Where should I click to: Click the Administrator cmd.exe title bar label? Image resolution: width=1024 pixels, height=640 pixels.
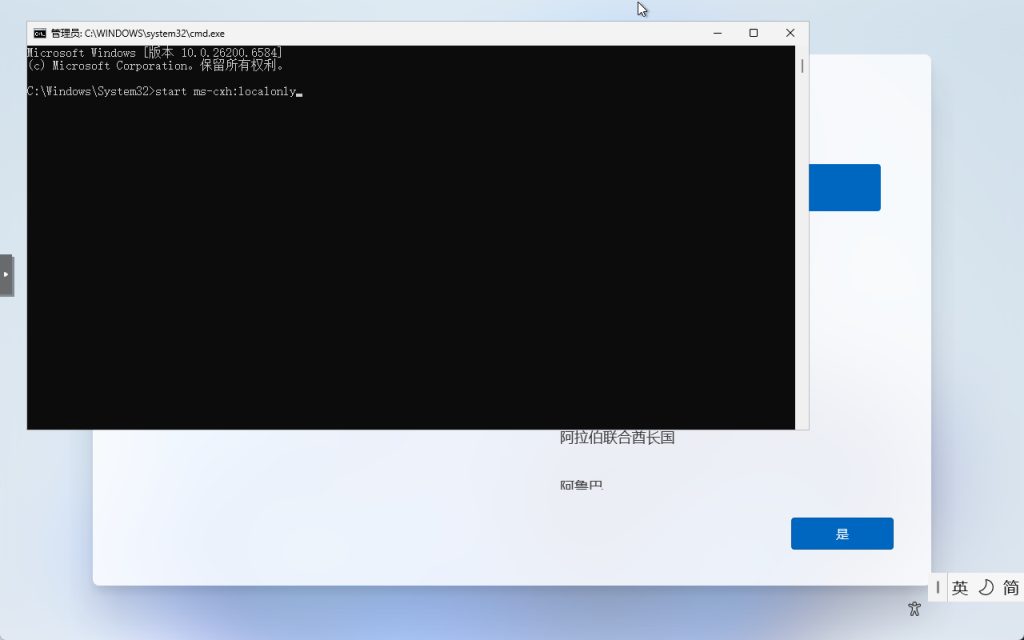click(x=138, y=33)
